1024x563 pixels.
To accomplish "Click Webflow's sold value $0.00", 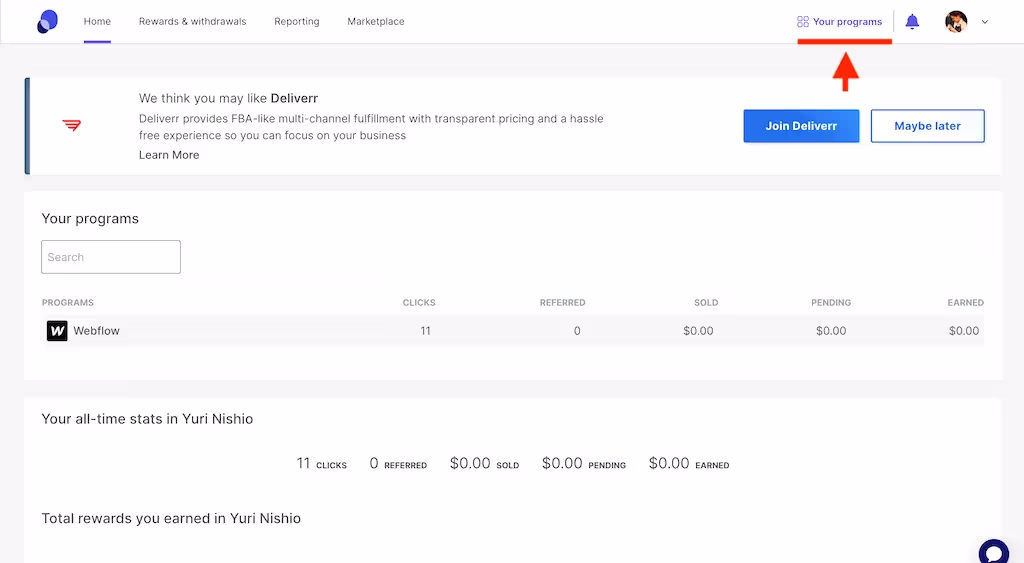I will point(698,330).
